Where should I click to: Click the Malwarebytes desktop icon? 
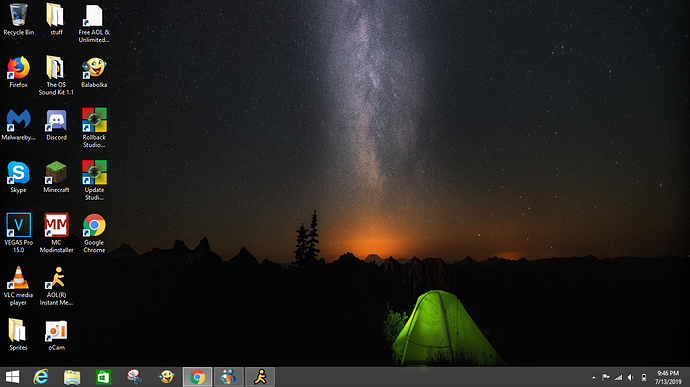18,125
